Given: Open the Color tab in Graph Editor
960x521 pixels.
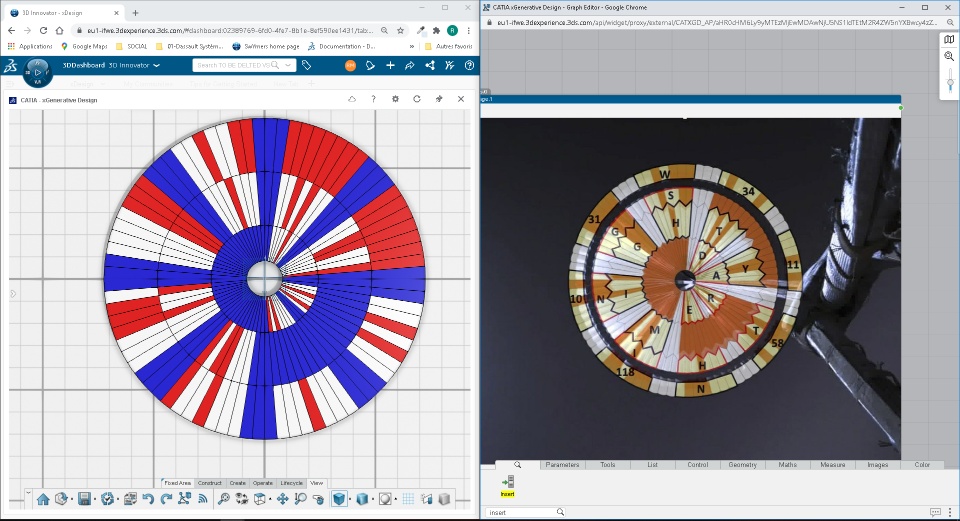Looking at the screenshot, I should (x=922, y=465).
